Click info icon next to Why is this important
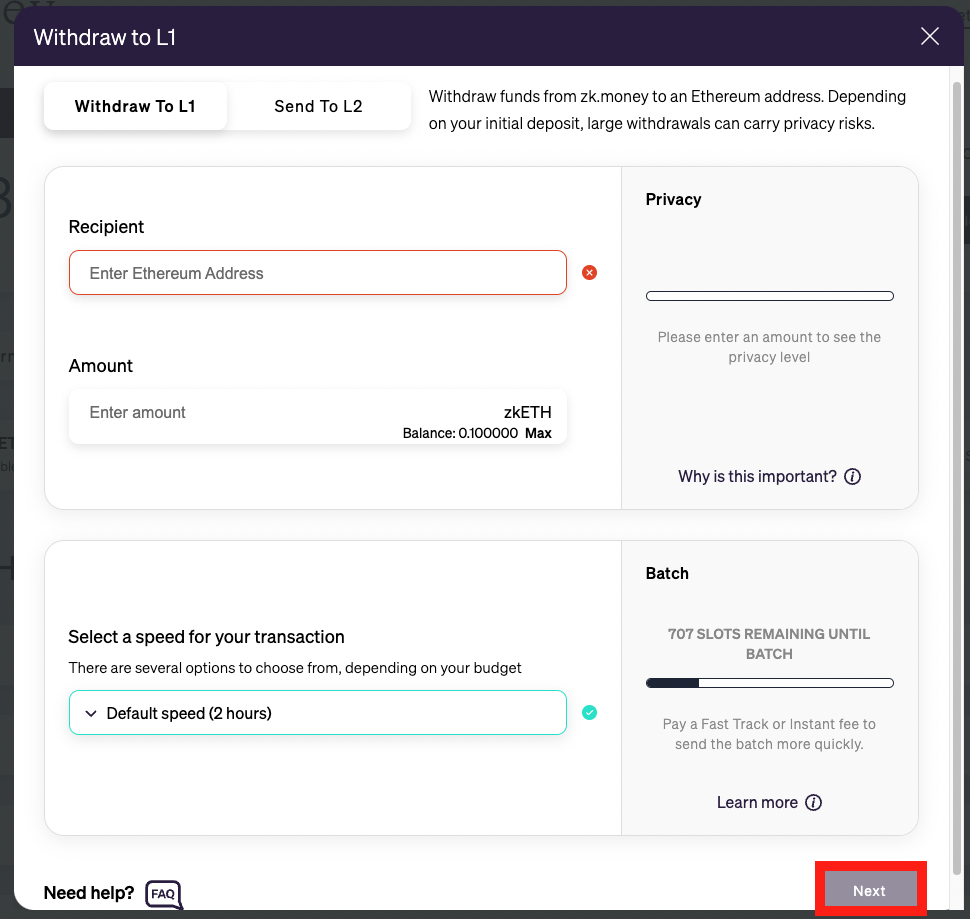970x919 pixels. click(x=852, y=476)
